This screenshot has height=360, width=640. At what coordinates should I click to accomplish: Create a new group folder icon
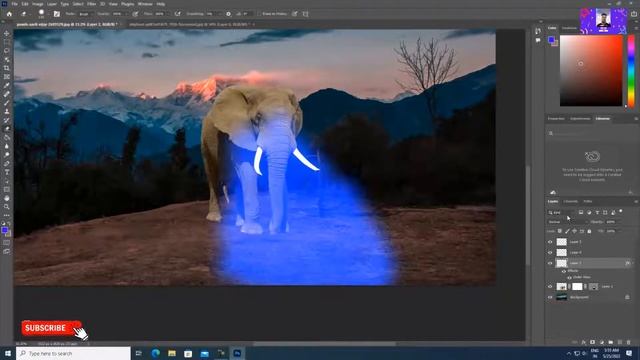pos(610,342)
